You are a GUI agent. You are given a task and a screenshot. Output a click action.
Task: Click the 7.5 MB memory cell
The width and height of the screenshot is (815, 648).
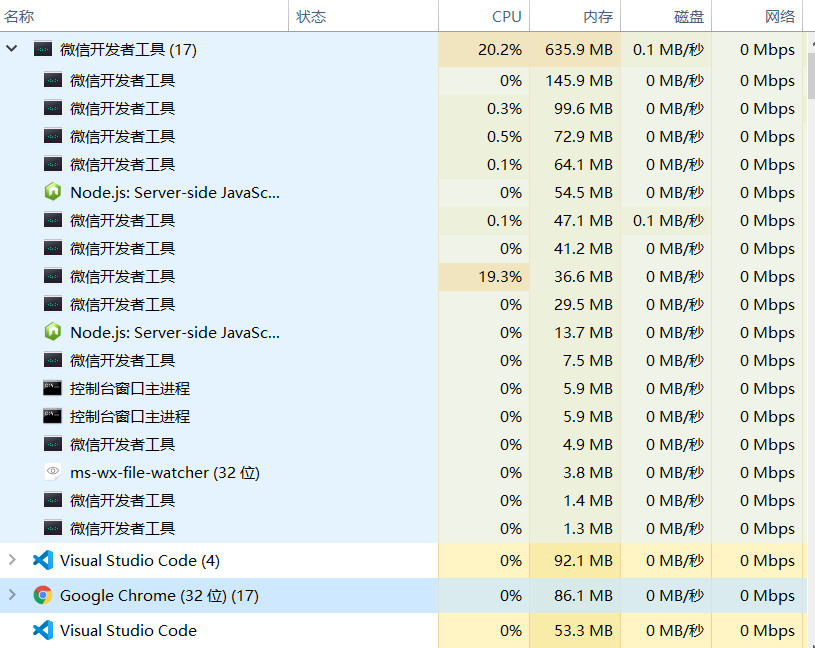pyautogui.click(x=575, y=361)
